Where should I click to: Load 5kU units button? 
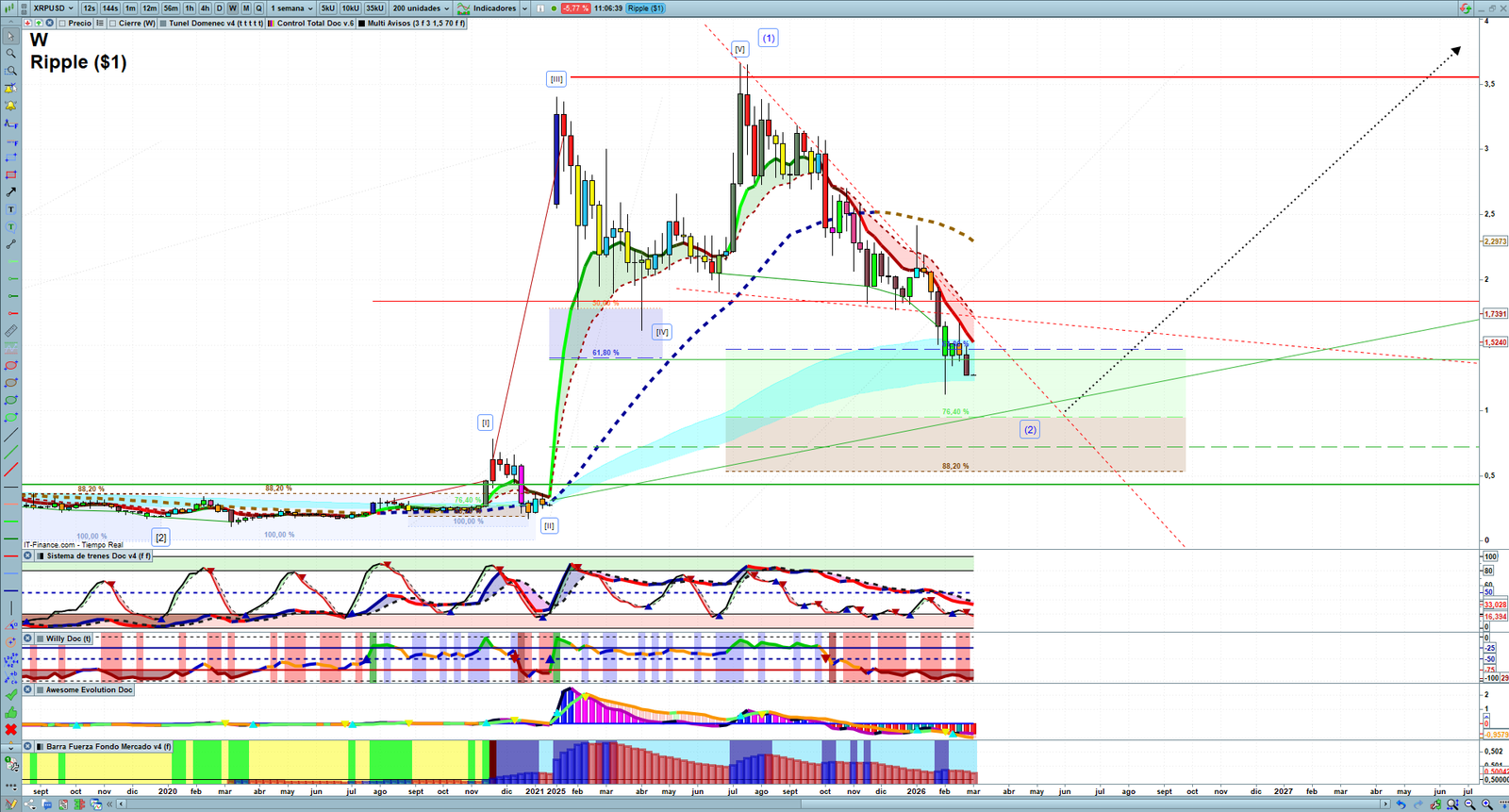coord(327,8)
